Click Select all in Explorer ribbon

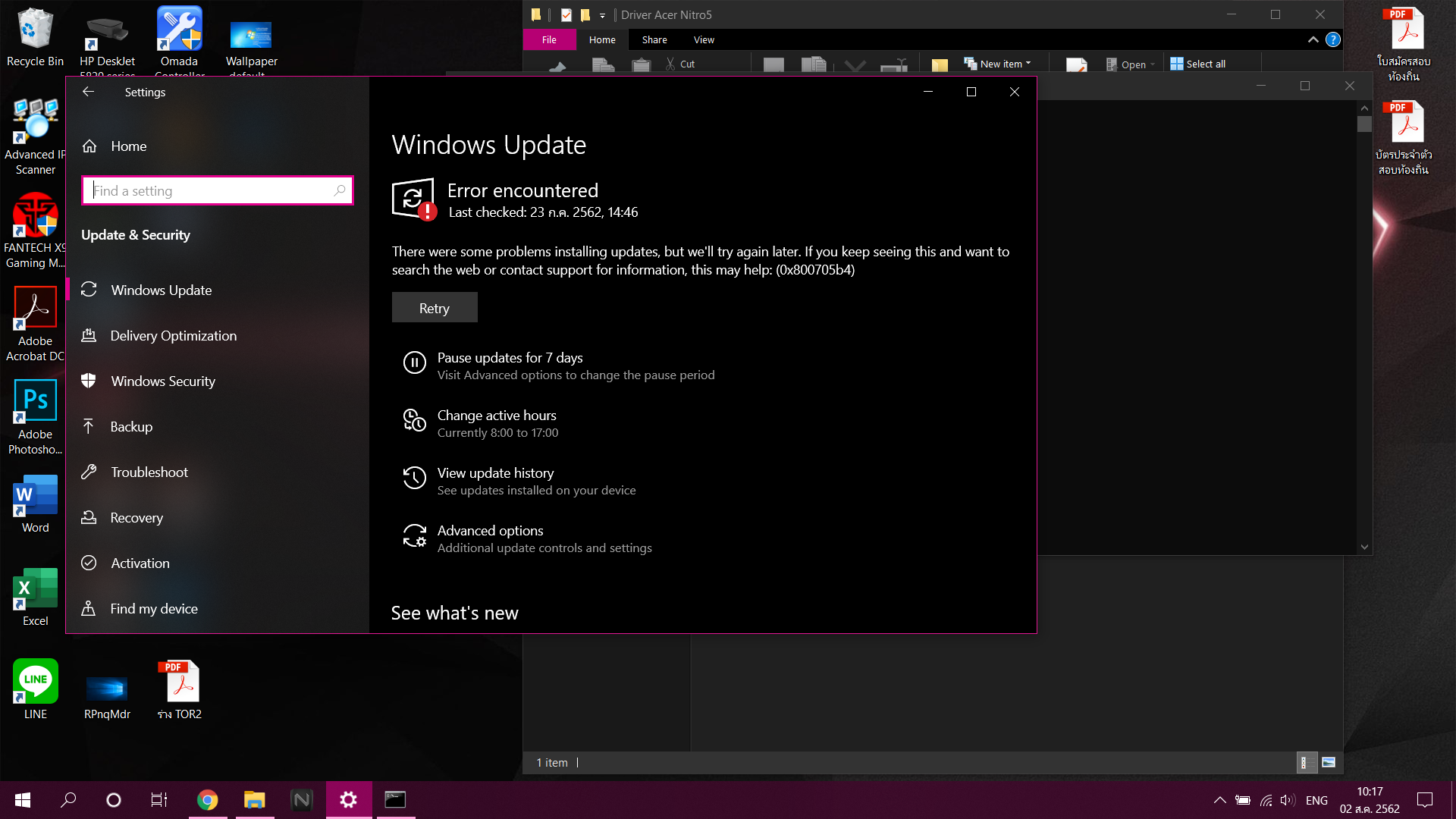coord(1198,64)
